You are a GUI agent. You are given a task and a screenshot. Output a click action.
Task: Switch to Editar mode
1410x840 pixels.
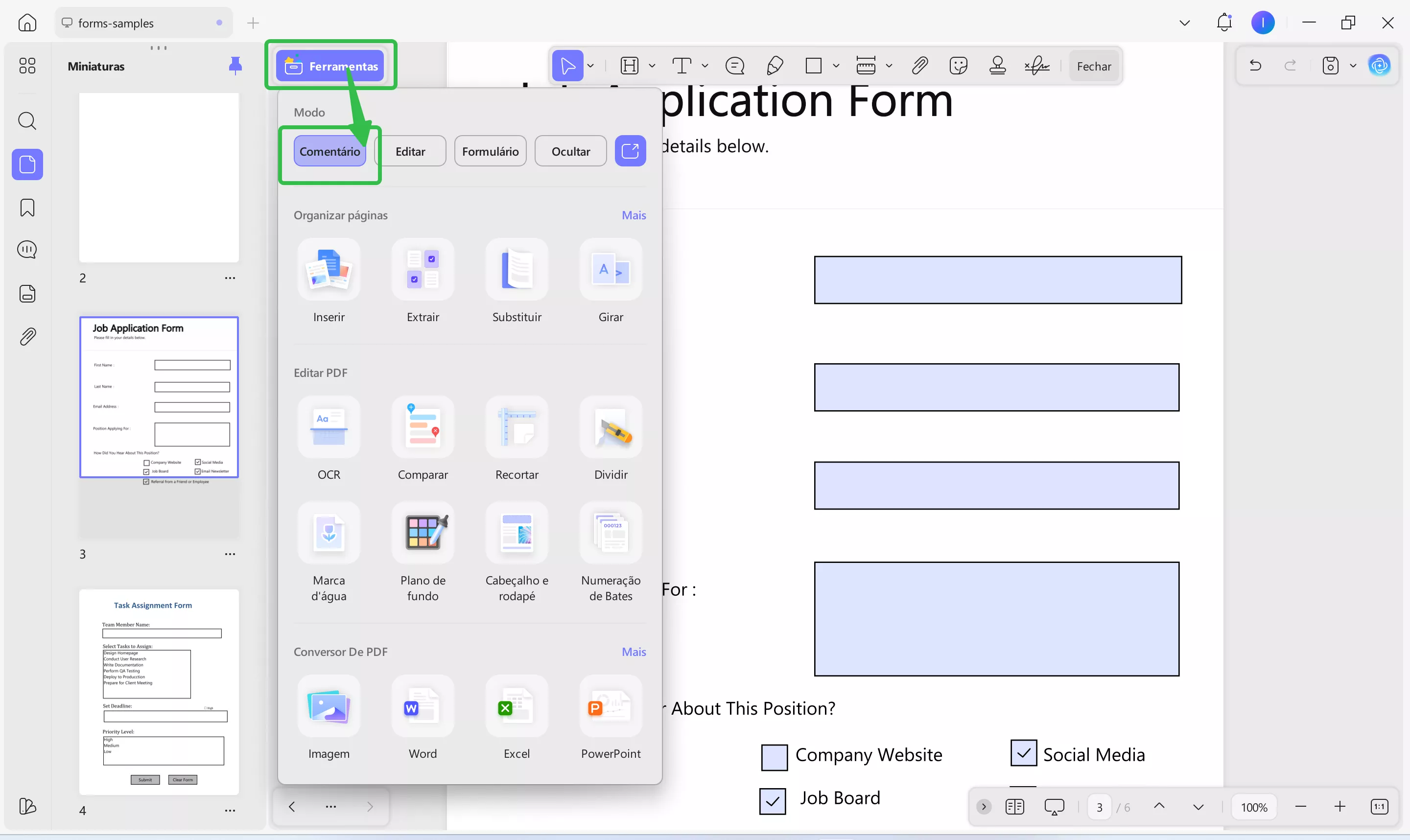(x=410, y=151)
